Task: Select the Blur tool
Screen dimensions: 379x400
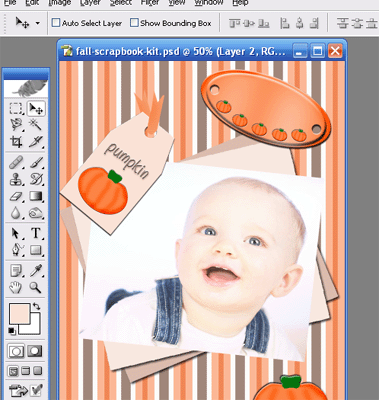Action: (x=16, y=213)
